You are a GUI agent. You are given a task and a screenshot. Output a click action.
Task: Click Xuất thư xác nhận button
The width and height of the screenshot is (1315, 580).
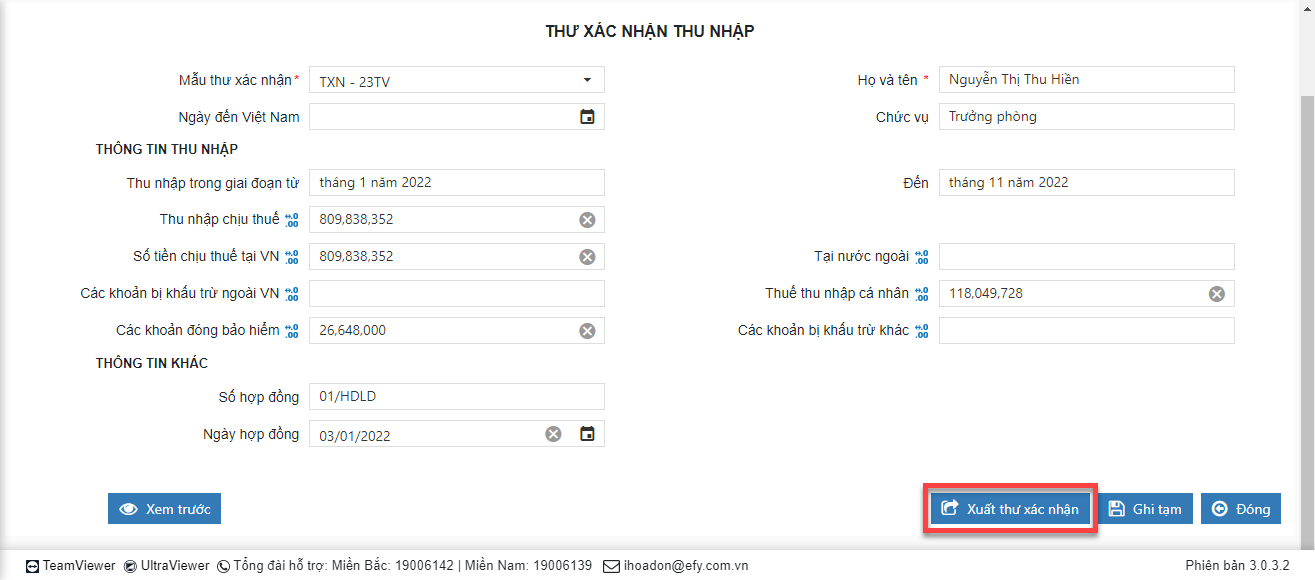click(x=1010, y=509)
